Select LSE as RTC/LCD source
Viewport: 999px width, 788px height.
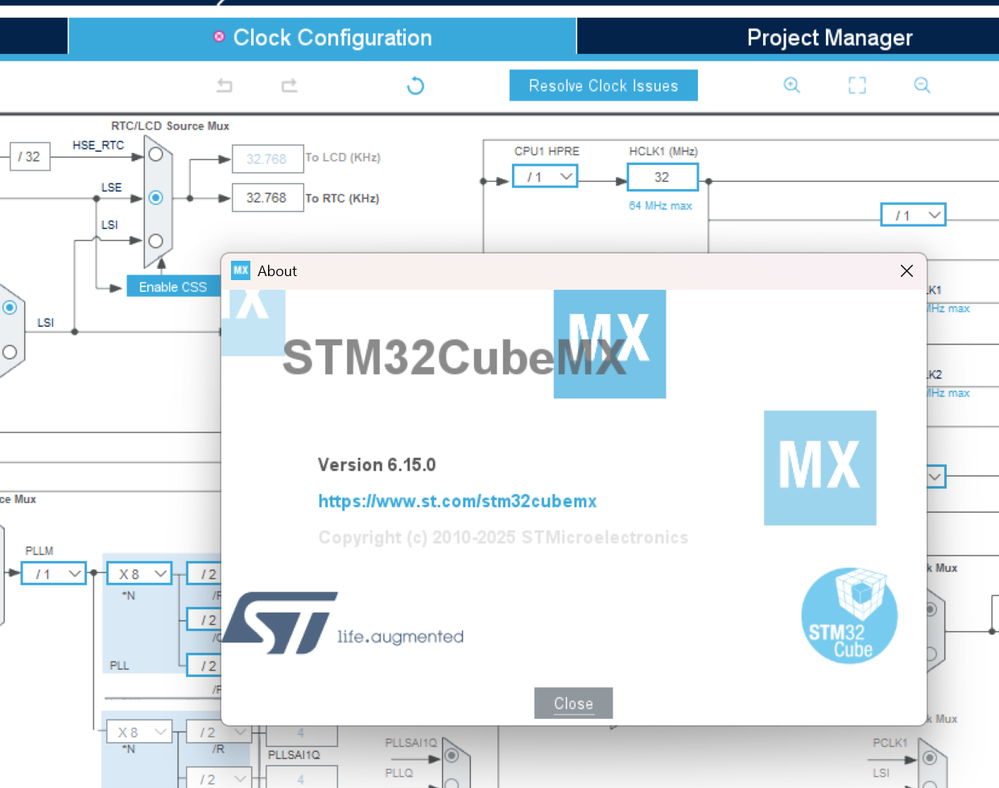click(156, 197)
